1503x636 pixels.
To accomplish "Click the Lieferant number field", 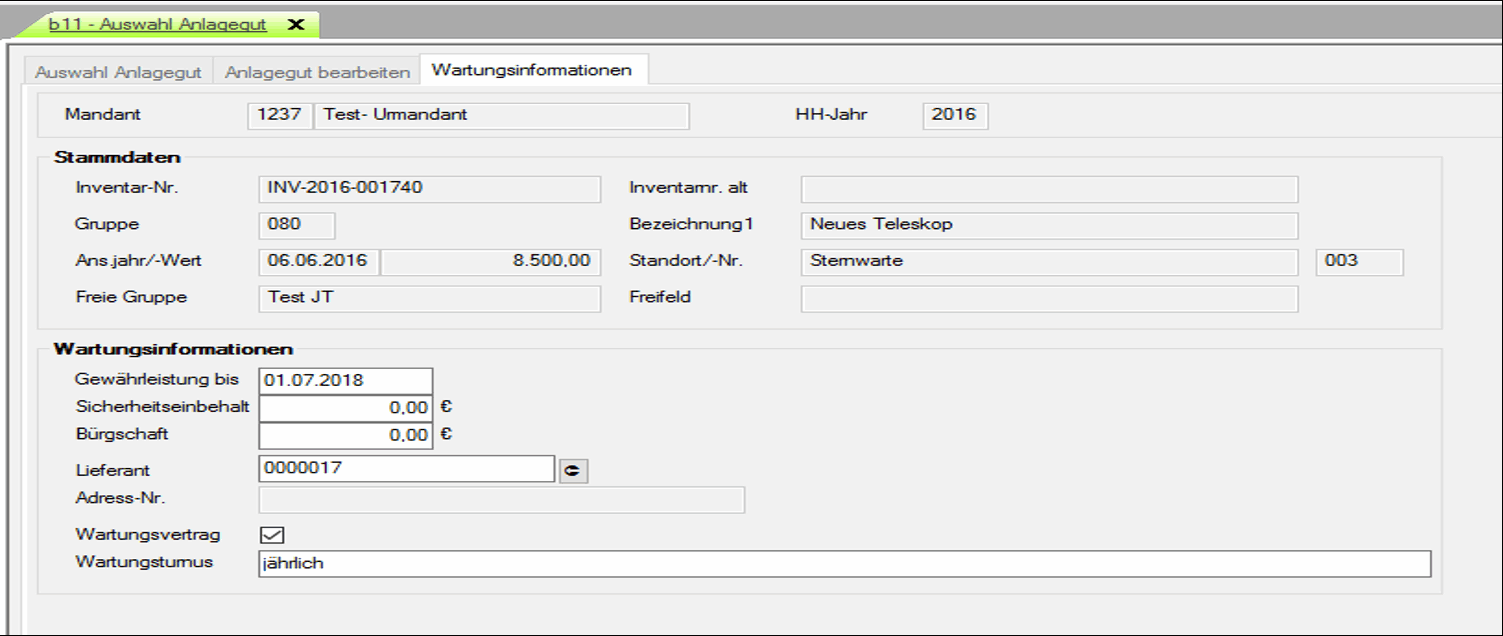I will (x=406, y=468).
